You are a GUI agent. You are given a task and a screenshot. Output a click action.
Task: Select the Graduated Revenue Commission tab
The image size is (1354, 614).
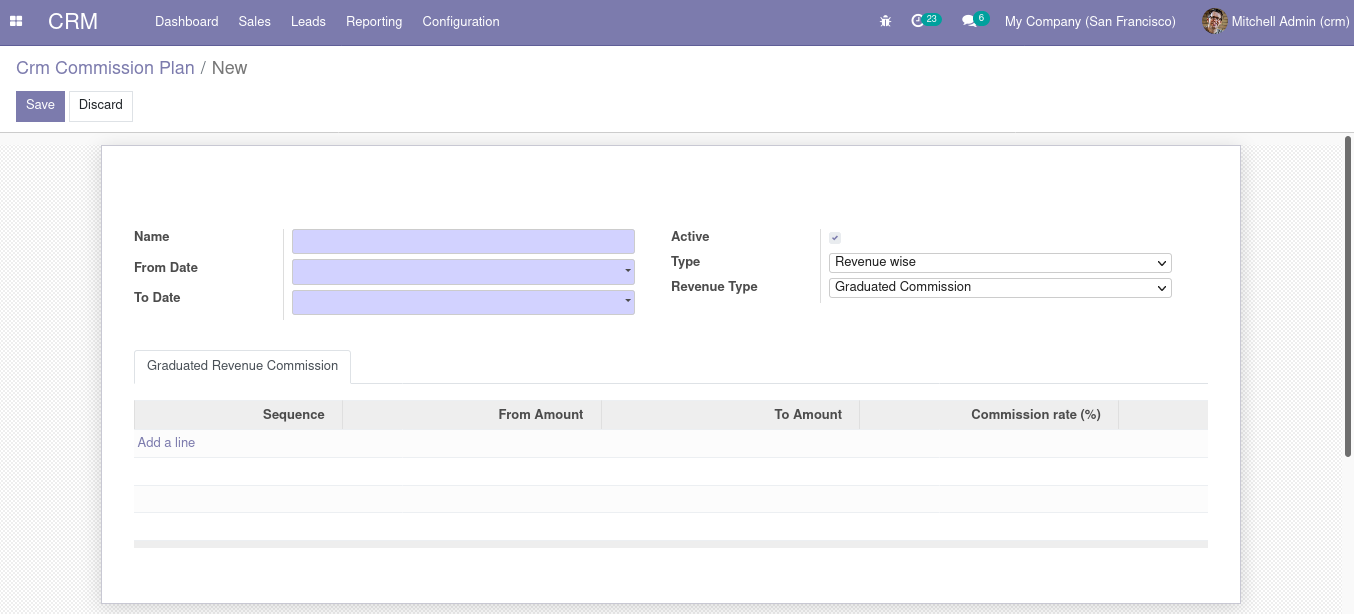[x=242, y=366]
